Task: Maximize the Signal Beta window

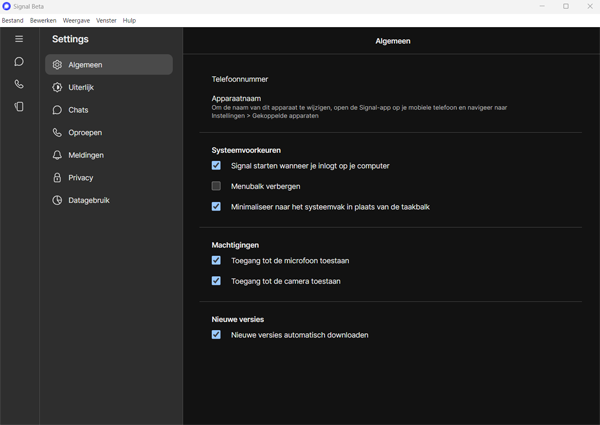Action: (x=566, y=6)
